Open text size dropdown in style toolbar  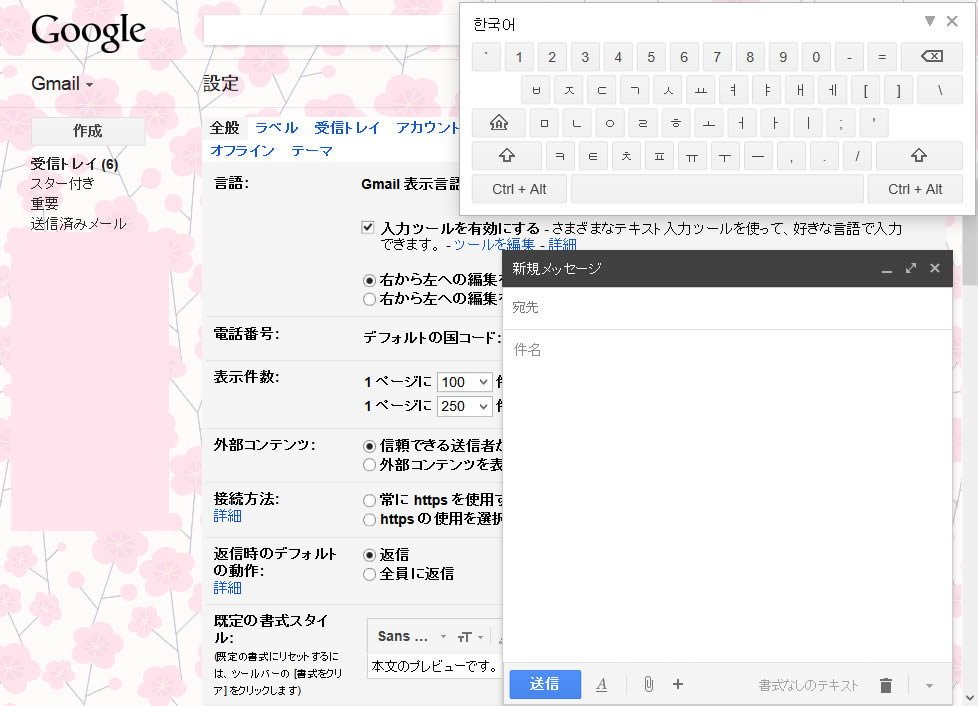point(470,637)
